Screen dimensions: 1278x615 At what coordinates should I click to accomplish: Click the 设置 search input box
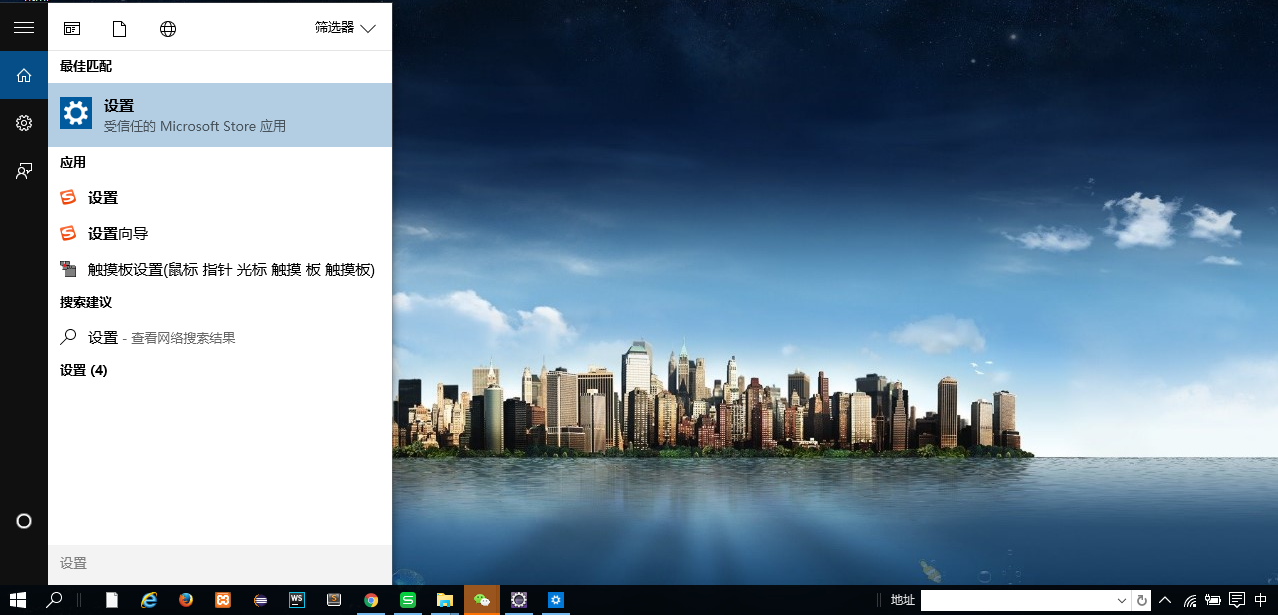point(220,564)
